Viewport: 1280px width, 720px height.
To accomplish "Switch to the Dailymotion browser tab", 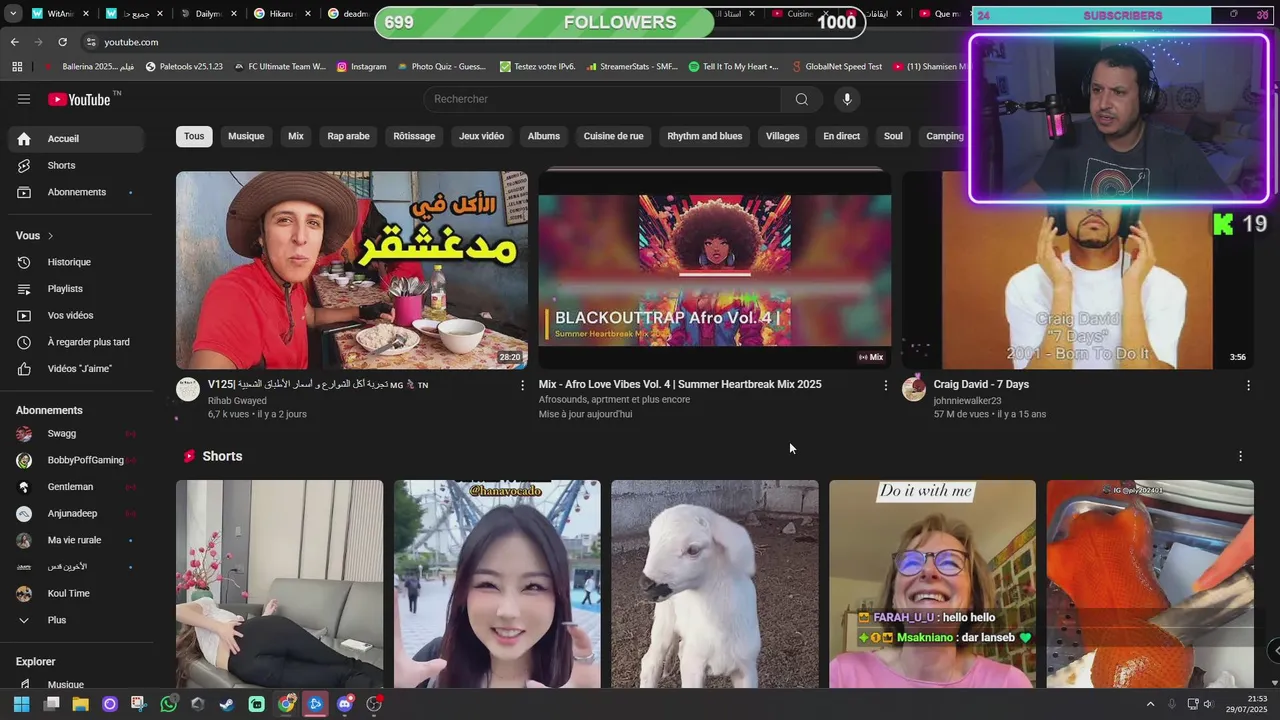I will coord(208,14).
